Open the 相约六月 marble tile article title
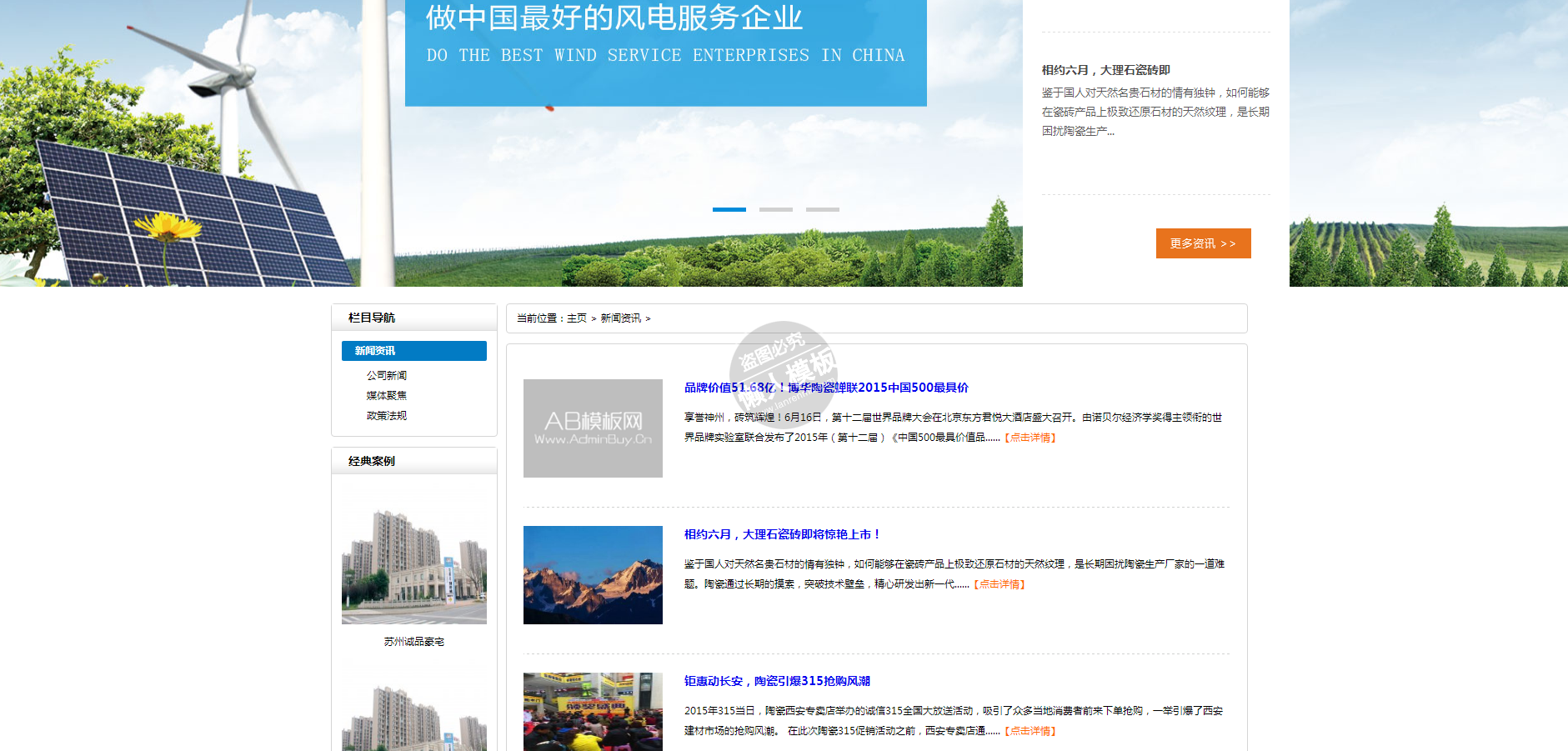The width and height of the screenshot is (1568, 751). pos(782,534)
